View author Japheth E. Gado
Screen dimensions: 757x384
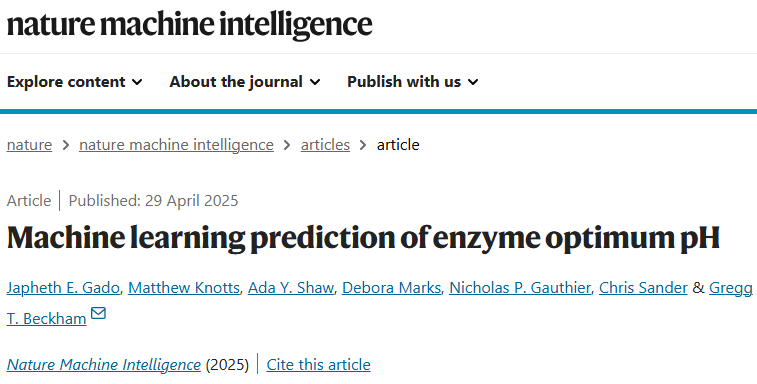pyautogui.click(x=63, y=288)
